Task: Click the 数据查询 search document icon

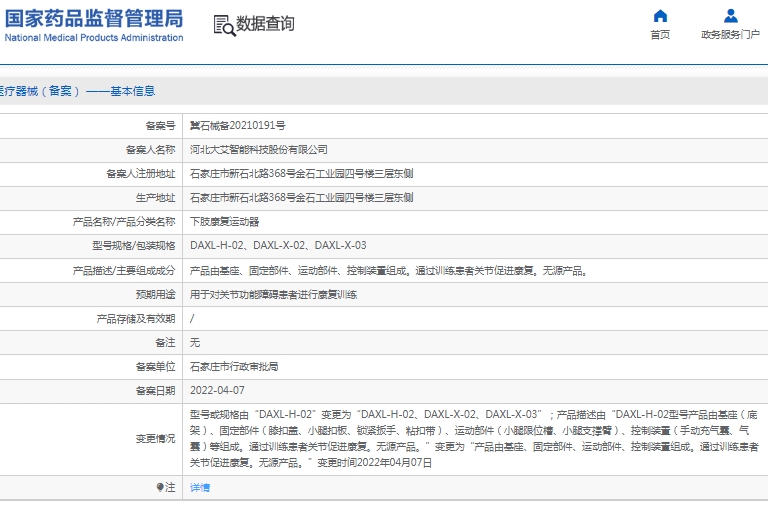Action: coord(224,25)
